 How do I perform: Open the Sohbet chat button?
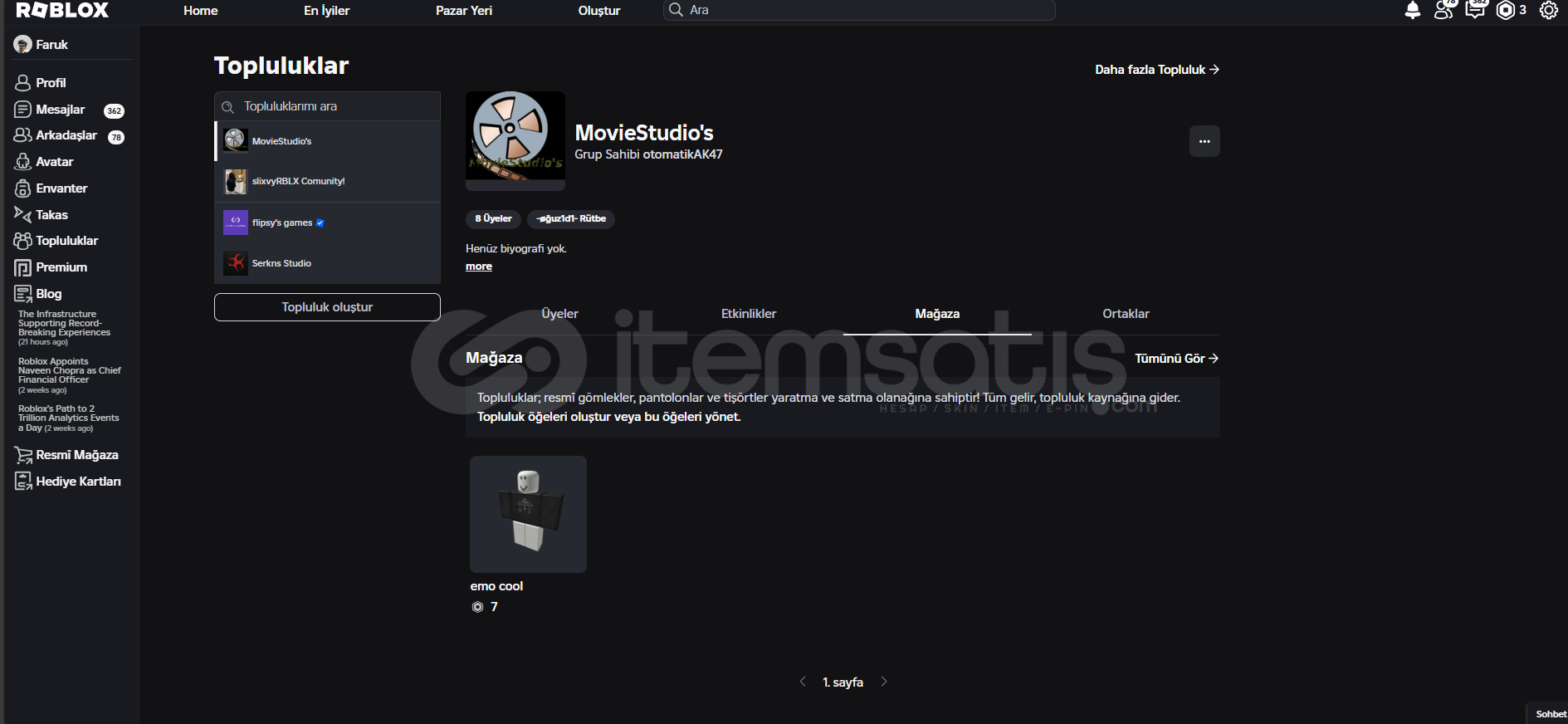pos(1550,714)
